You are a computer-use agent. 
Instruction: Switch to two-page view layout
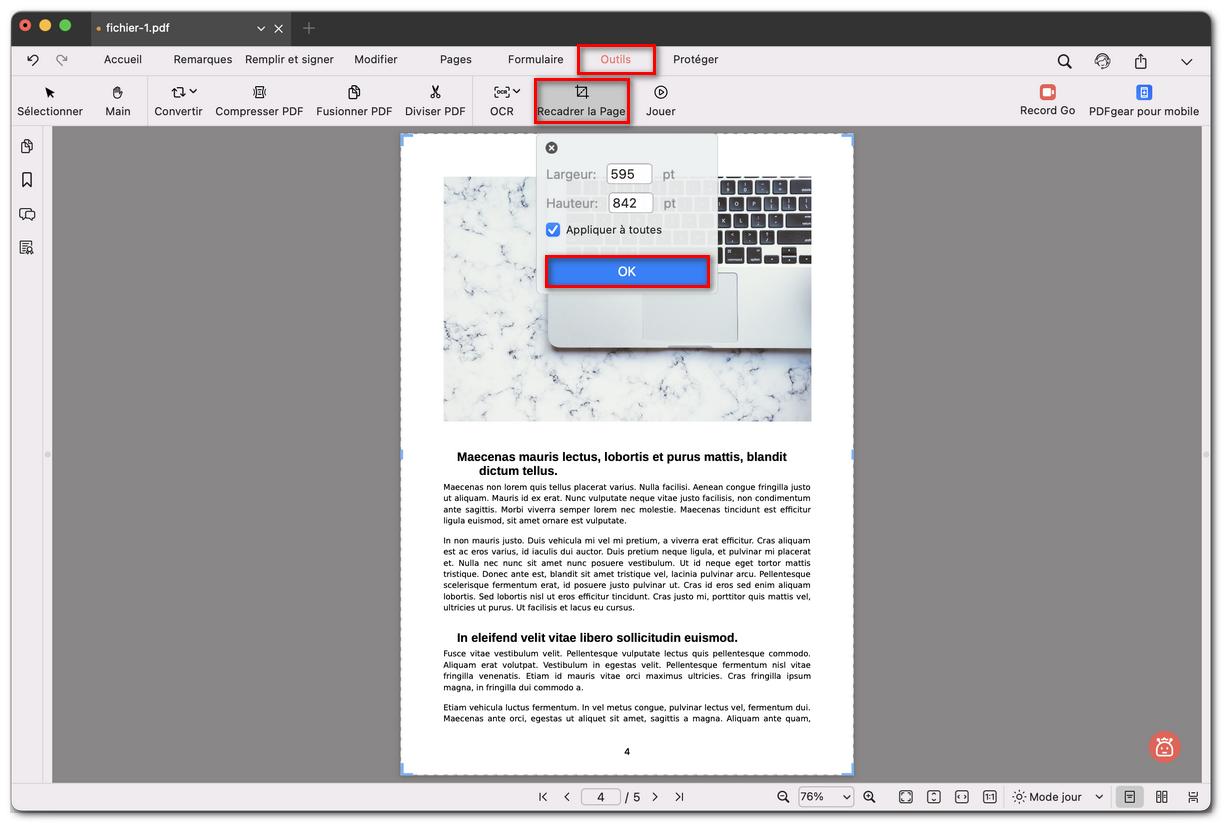[x=1160, y=796]
